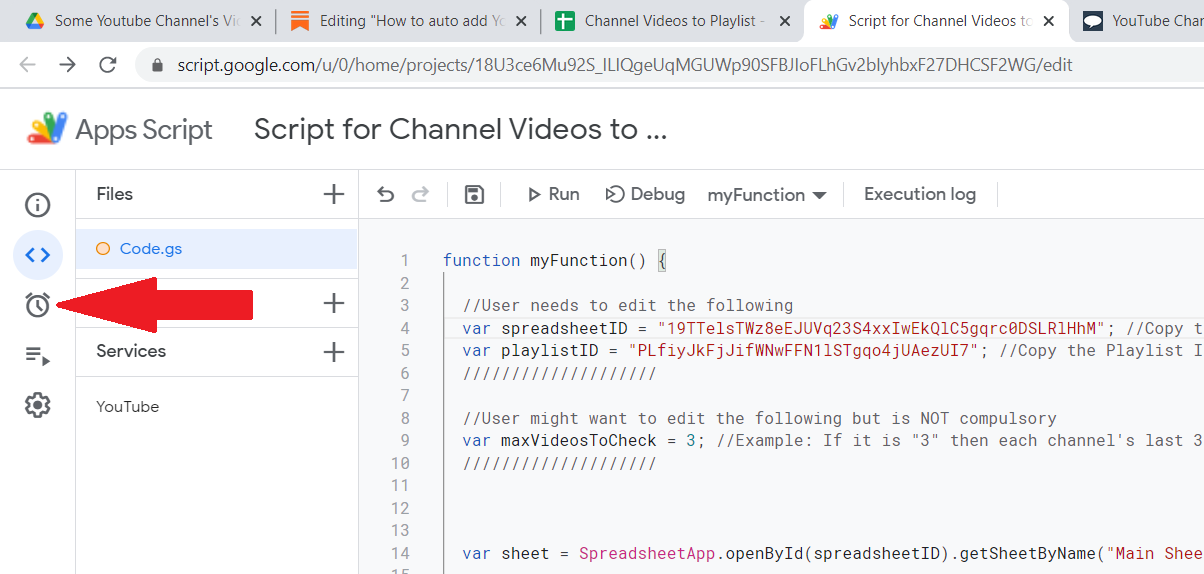Go forward using browser forward arrow
The width and height of the screenshot is (1204, 574).
(67, 65)
